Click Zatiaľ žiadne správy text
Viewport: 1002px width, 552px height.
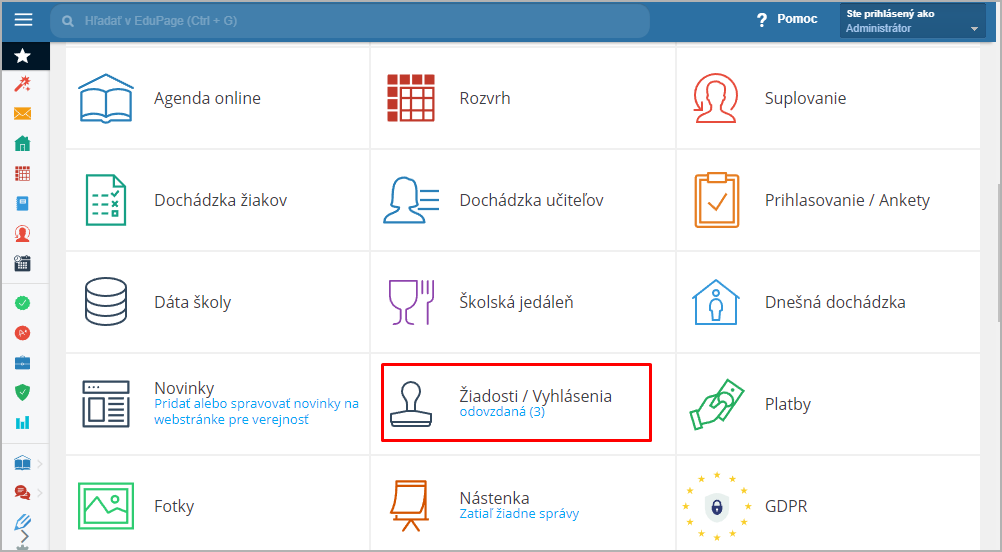click(x=520, y=514)
